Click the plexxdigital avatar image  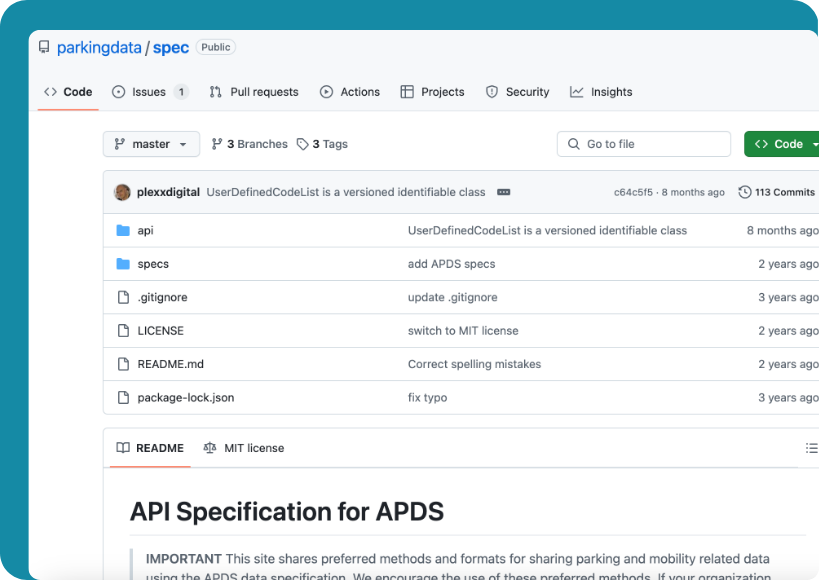coord(122,192)
